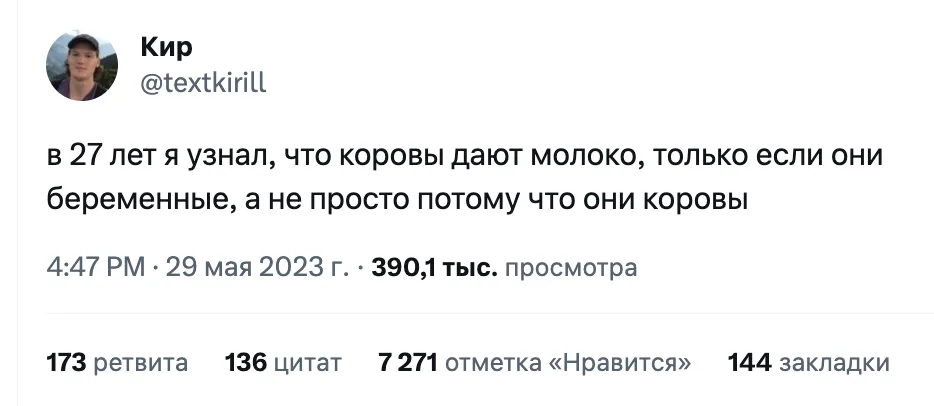Click the @textkirill handle
Viewport: 934px width, 406px height.
tap(205, 83)
